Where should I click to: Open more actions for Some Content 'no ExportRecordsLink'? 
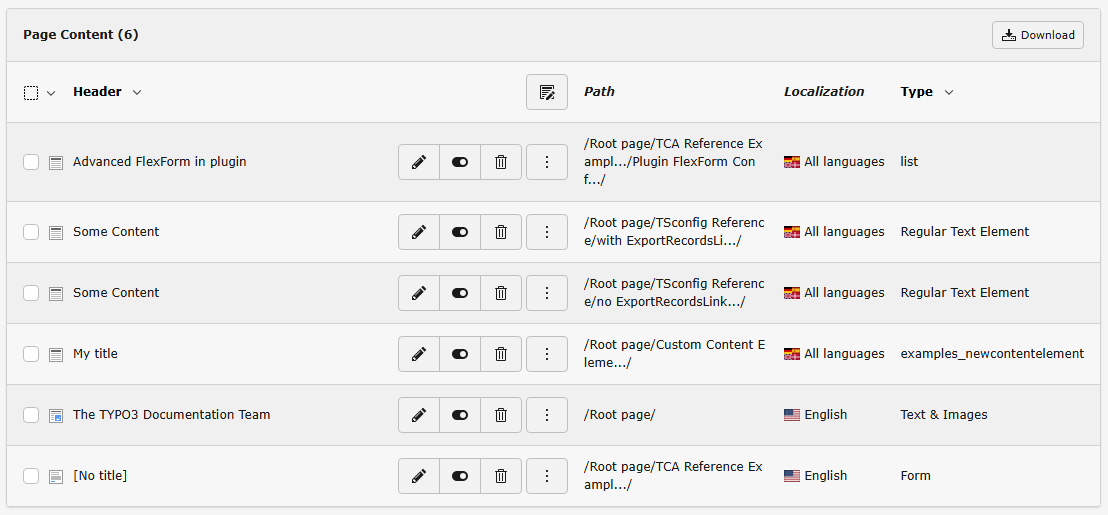point(547,292)
